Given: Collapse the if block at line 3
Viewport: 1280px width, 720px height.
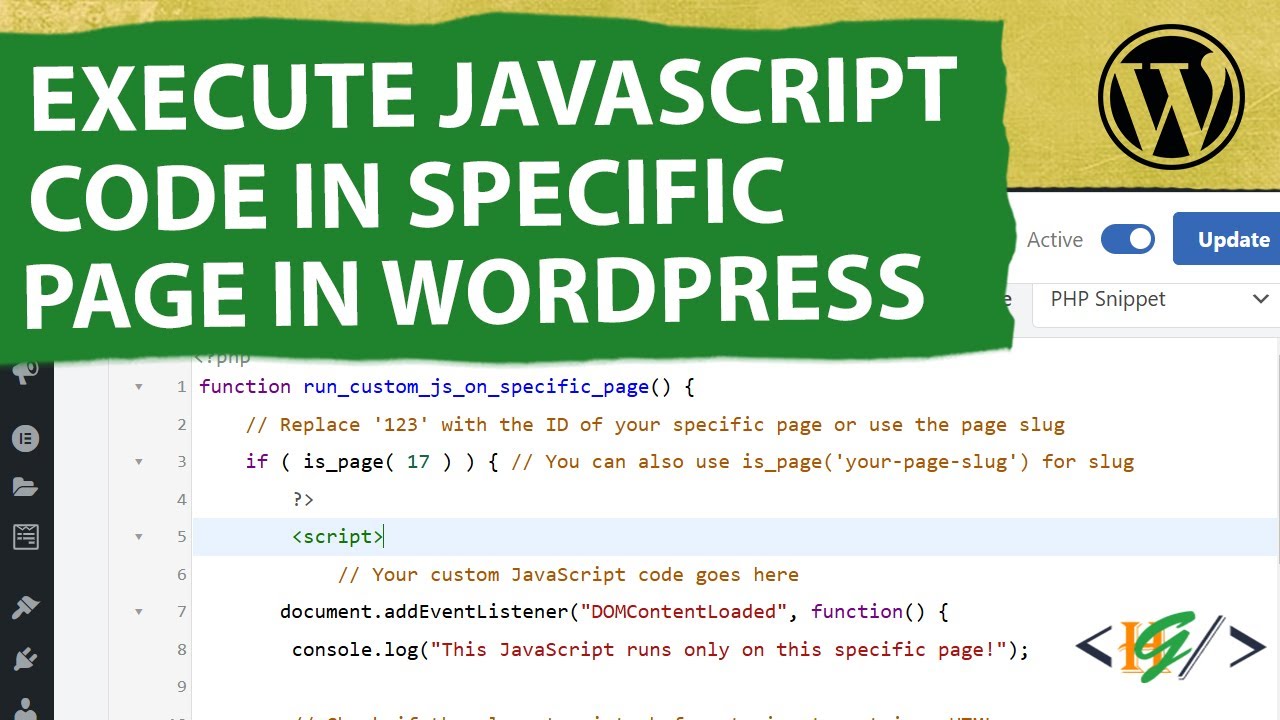Looking at the screenshot, I should (139, 462).
